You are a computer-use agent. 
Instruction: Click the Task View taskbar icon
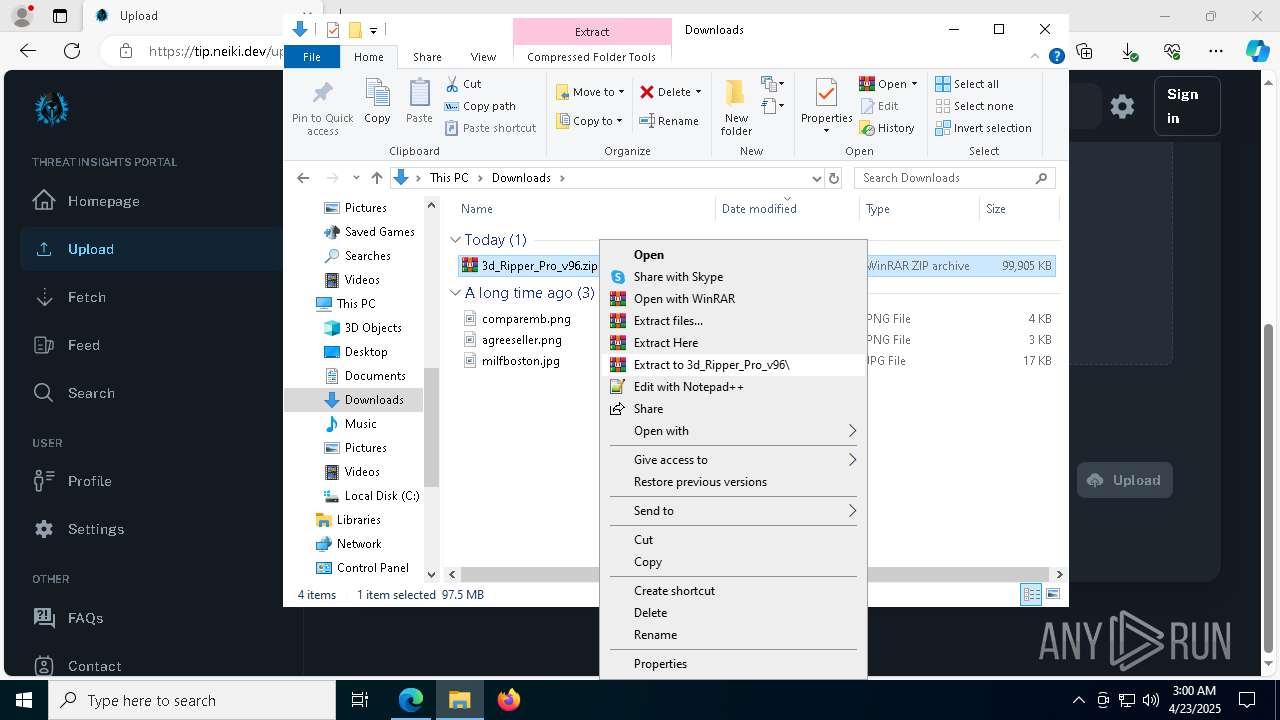tap(360, 700)
